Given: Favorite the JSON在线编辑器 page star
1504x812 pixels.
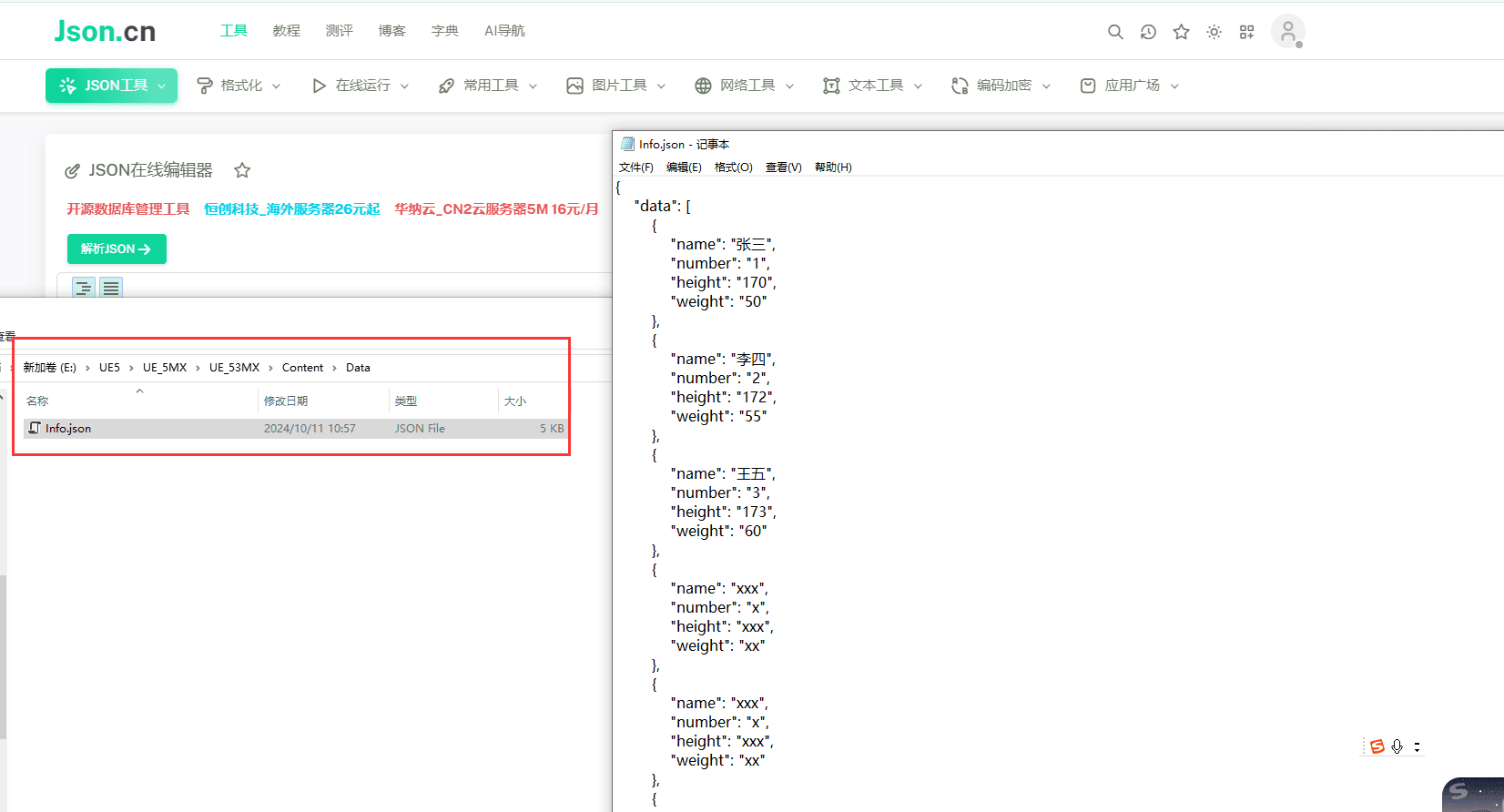Looking at the screenshot, I should coord(242,170).
